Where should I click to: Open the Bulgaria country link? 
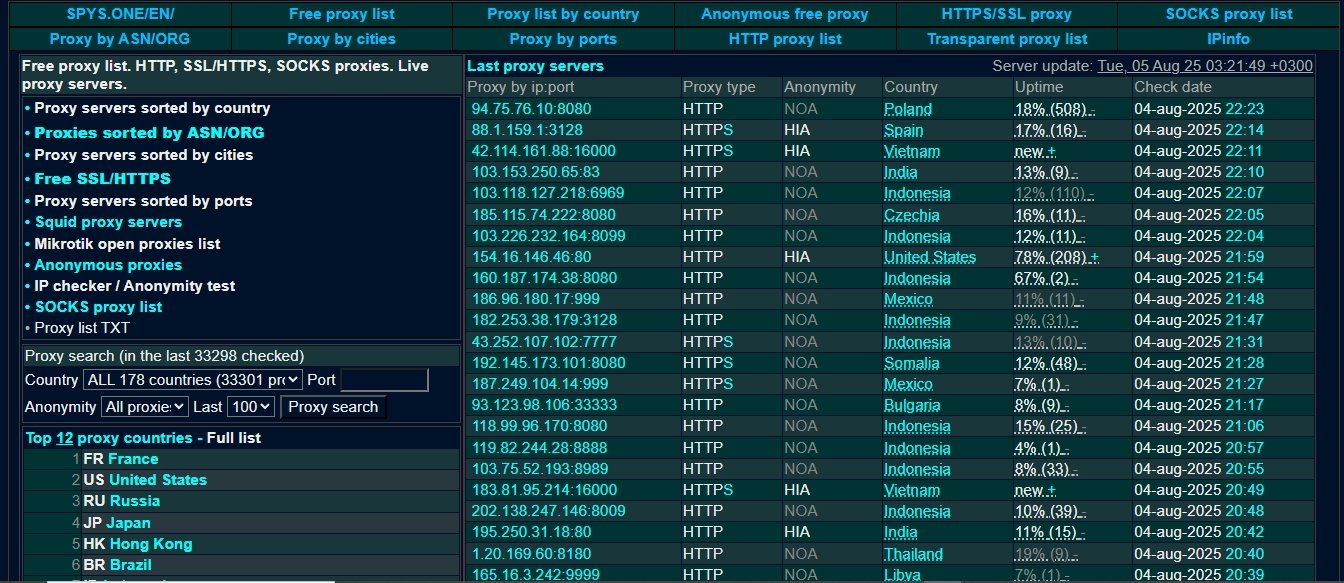912,405
